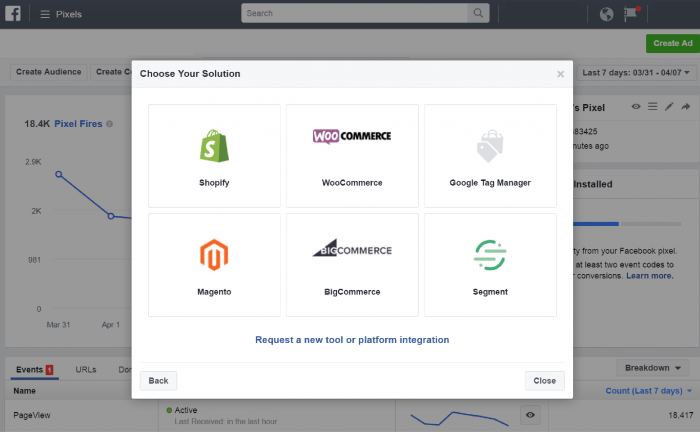Choose the Segment integration card
Screen dimensions: 700x432
[x=490, y=265]
